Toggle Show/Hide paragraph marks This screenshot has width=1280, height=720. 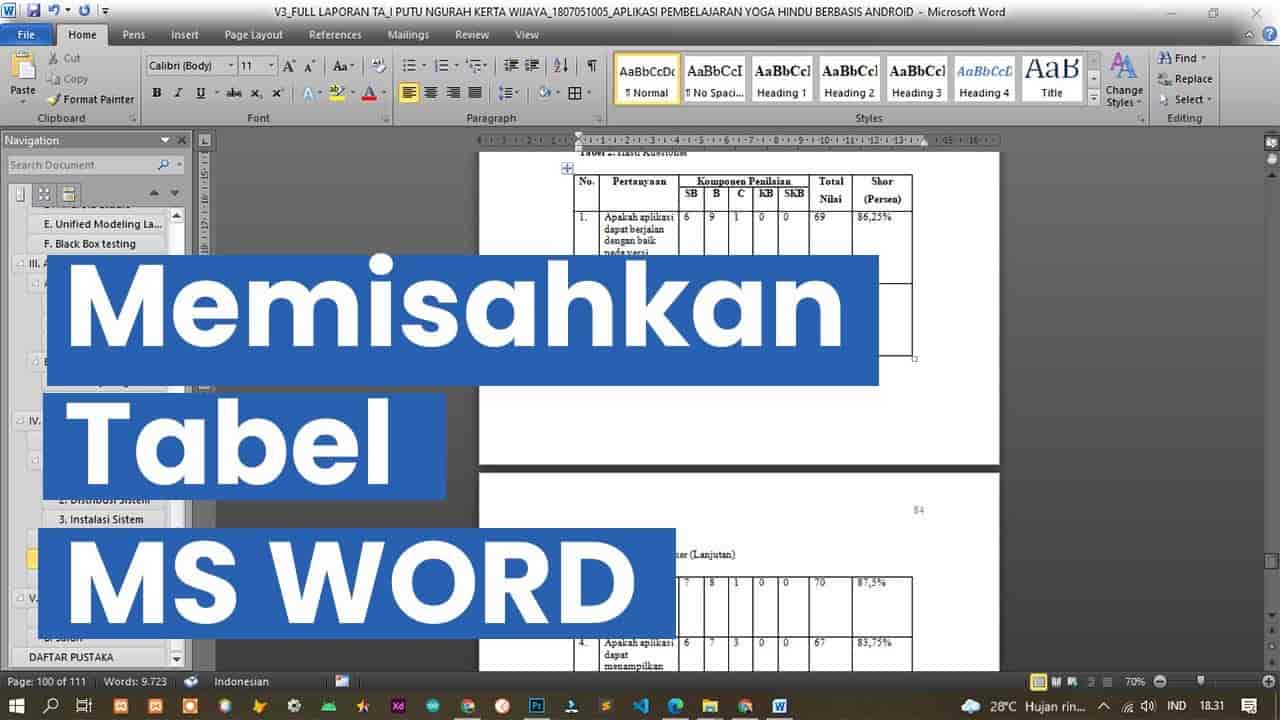click(591, 66)
